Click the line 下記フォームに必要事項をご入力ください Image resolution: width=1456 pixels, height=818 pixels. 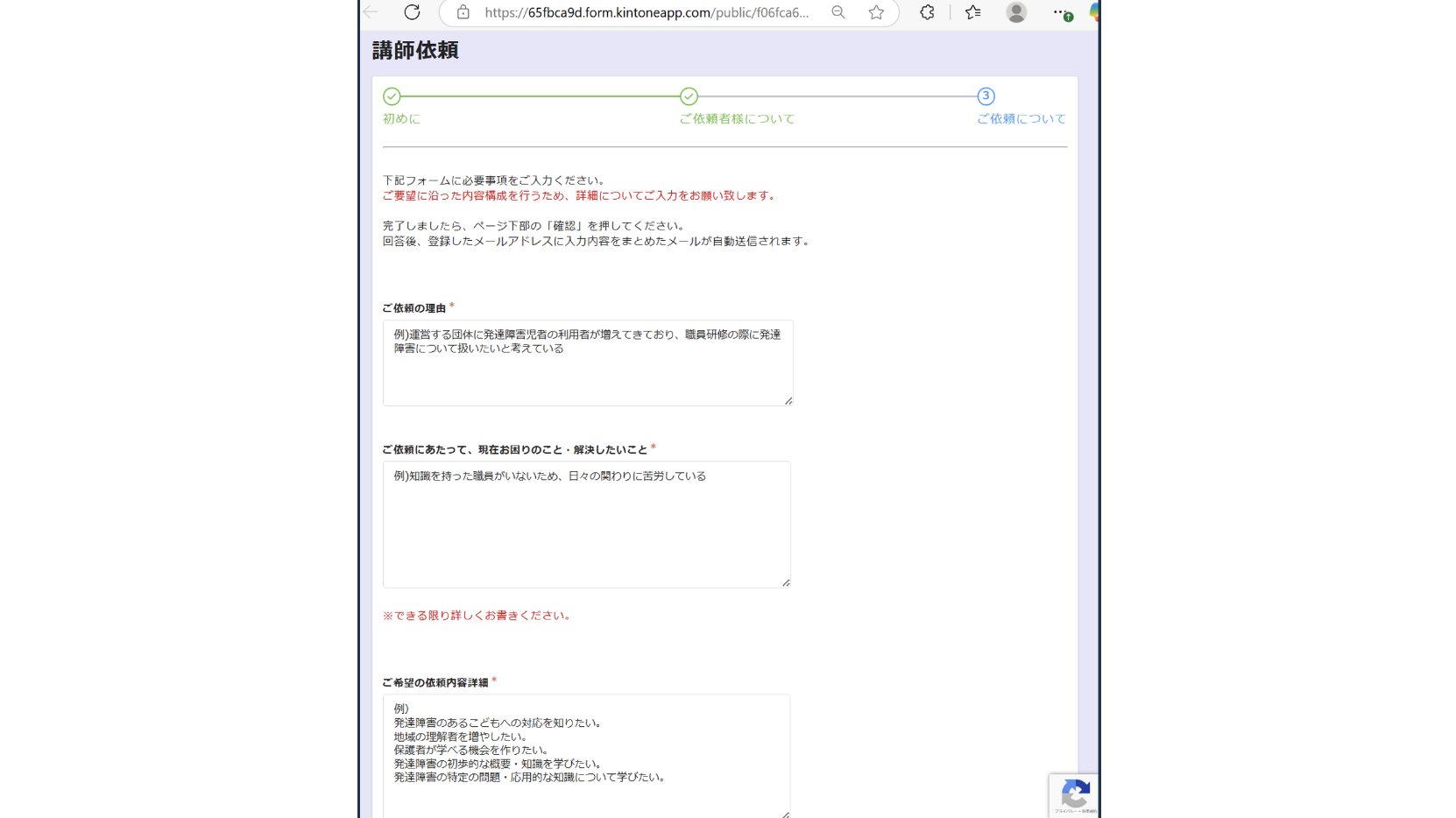[x=495, y=180]
